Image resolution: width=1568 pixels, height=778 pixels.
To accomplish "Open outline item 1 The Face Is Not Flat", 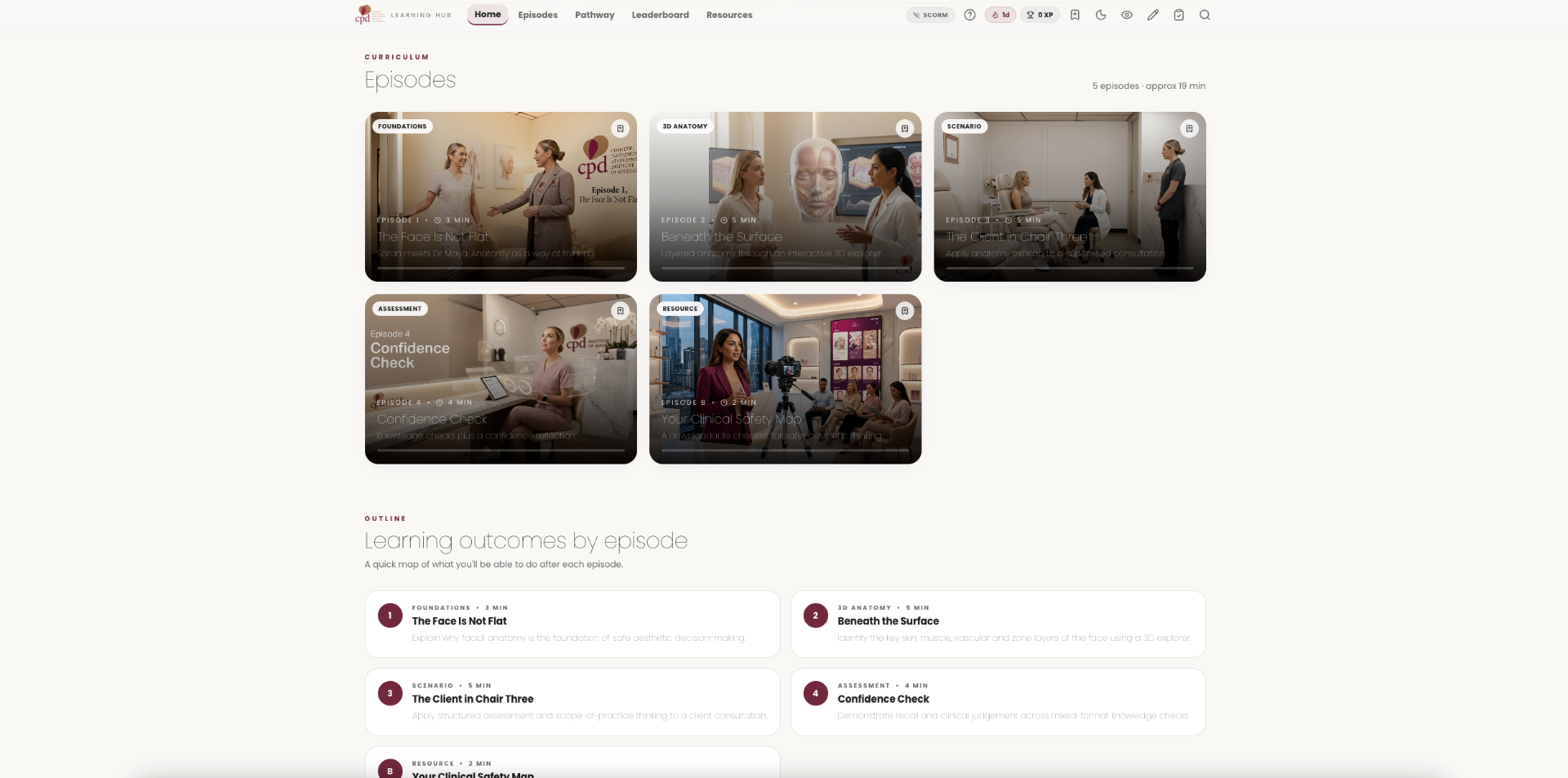I will coord(572,624).
